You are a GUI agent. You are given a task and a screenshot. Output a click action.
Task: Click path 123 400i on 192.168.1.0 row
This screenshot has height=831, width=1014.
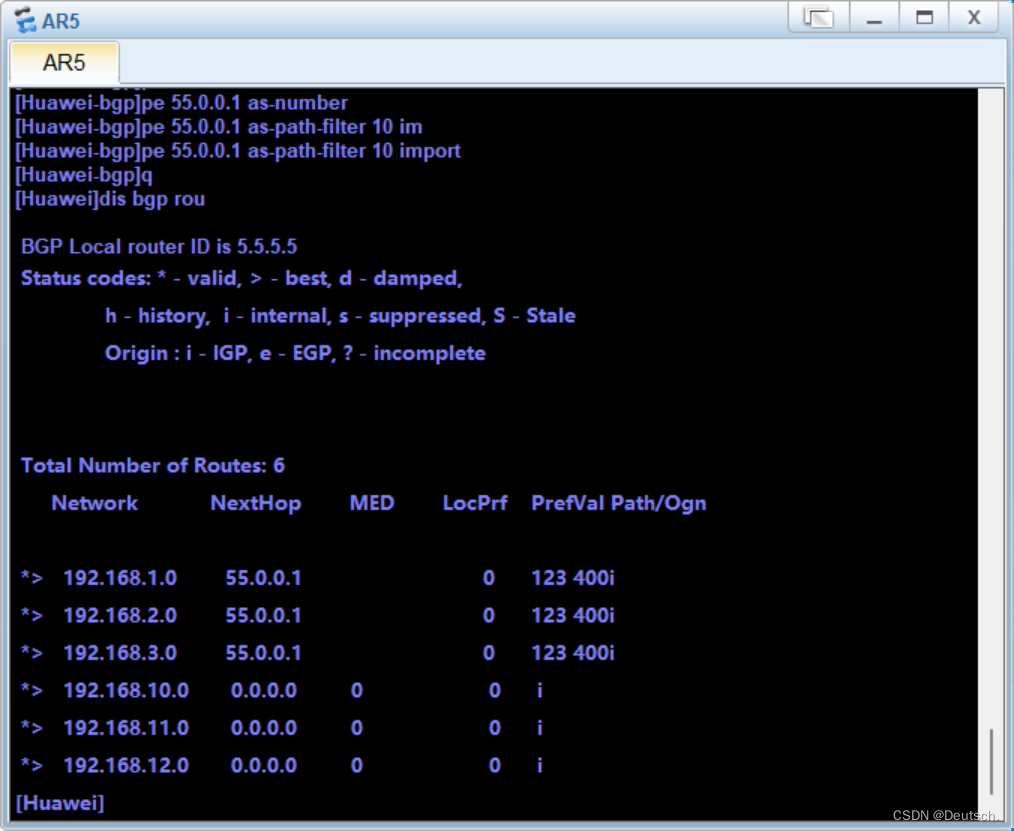click(573, 577)
